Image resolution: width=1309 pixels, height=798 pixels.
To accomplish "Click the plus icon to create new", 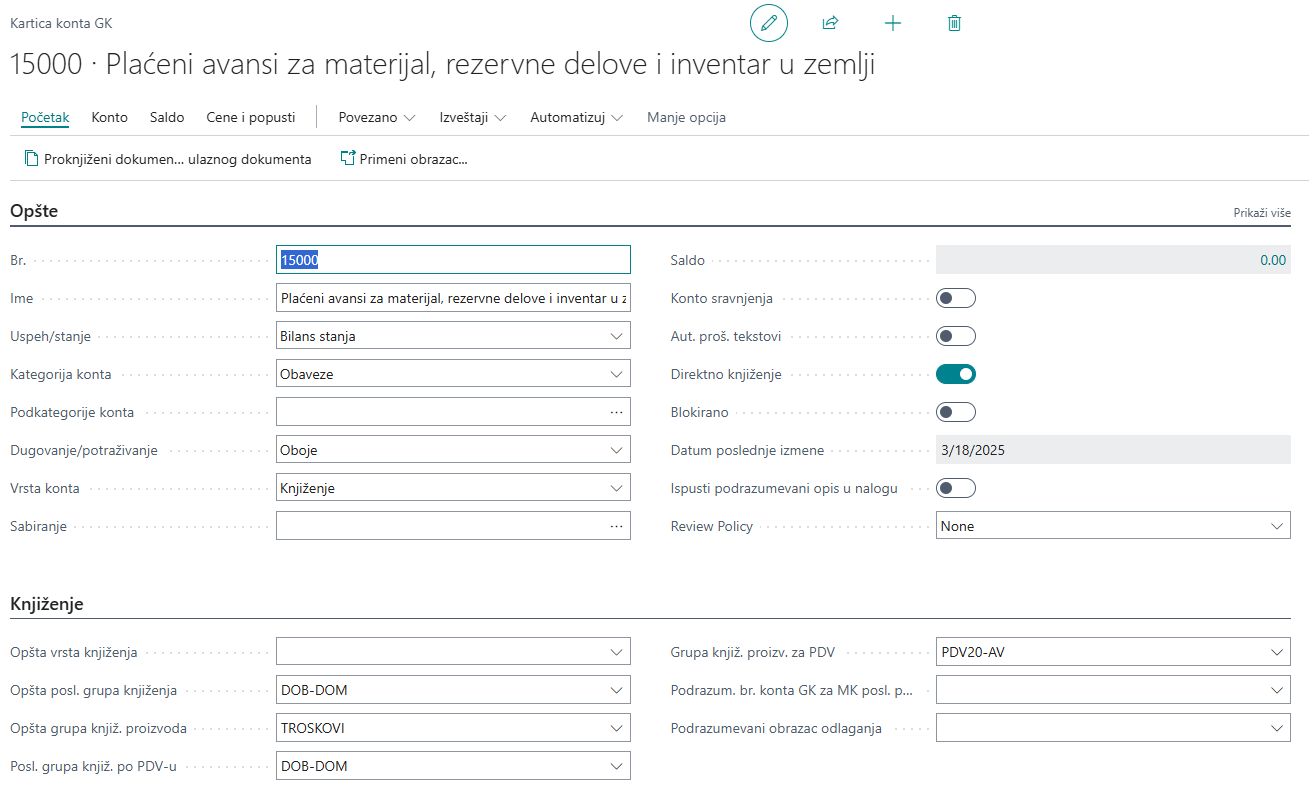I will click(893, 23).
